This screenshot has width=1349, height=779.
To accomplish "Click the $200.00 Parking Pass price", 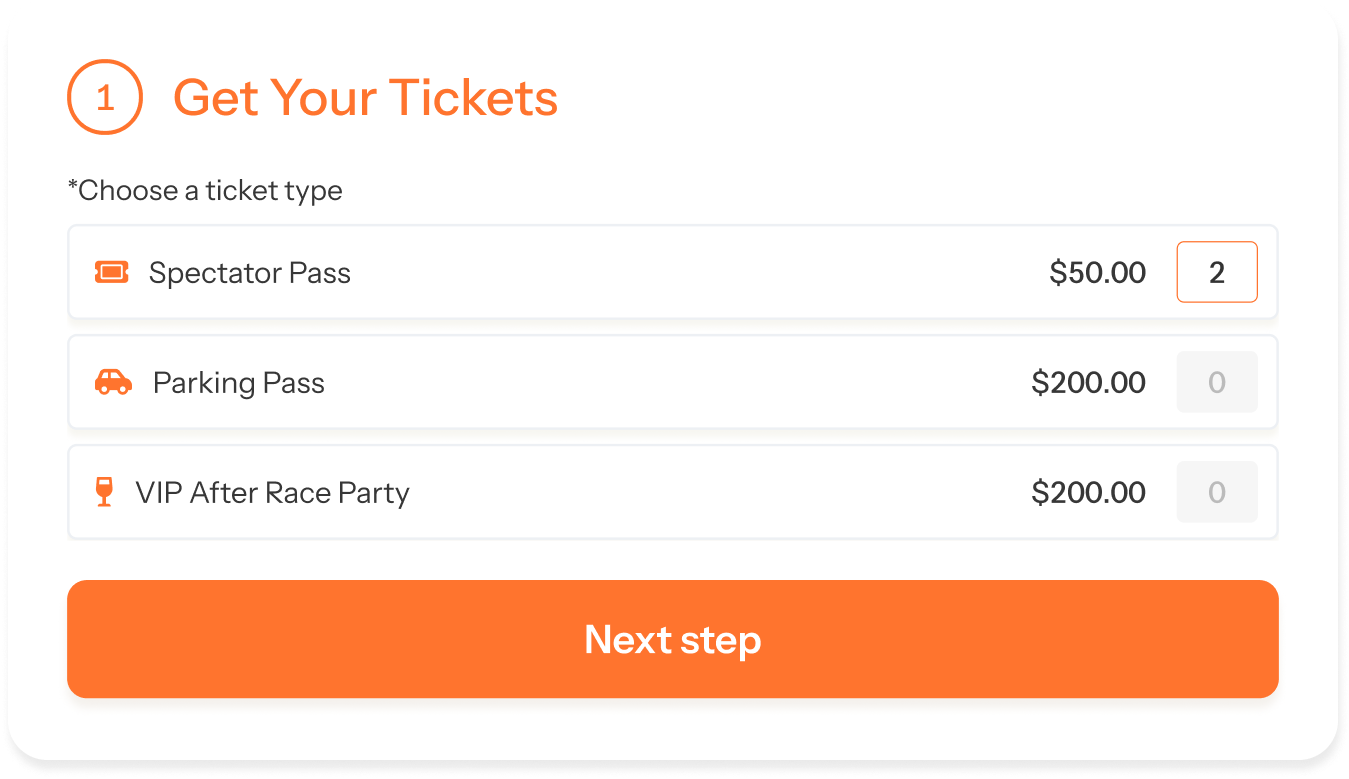I will [x=1089, y=382].
